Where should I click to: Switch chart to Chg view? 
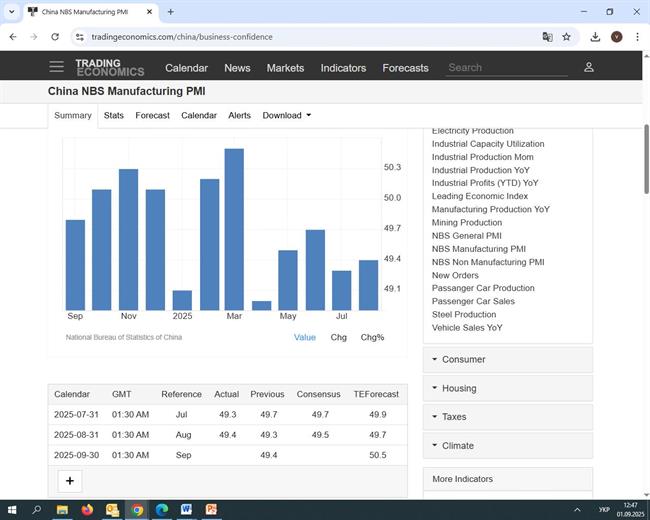tap(338, 338)
